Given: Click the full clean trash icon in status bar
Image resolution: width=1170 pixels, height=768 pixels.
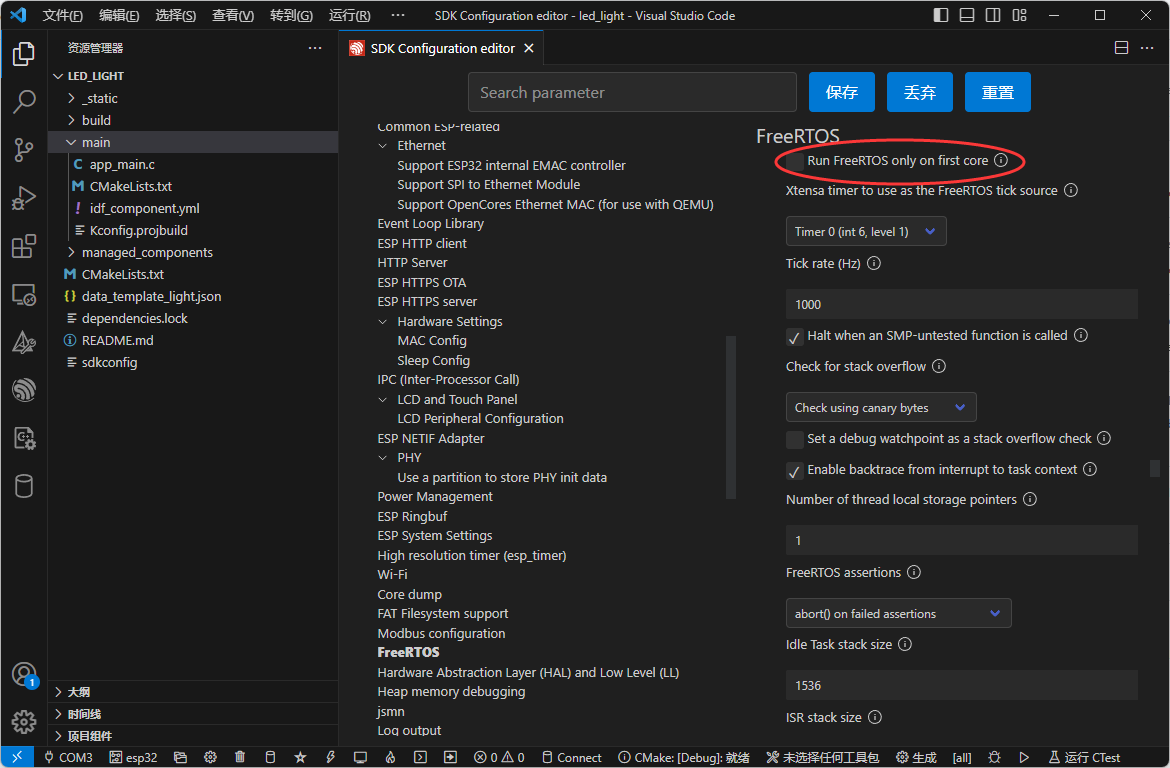Looking at the screenshot, I should (x=240, y=757).
